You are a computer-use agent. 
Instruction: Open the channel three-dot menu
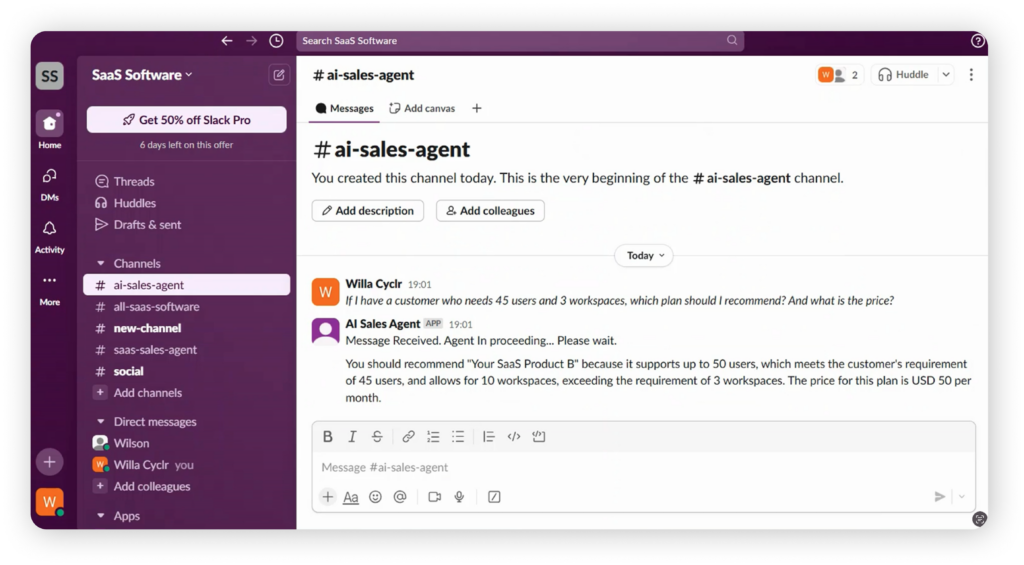(971, 74)
